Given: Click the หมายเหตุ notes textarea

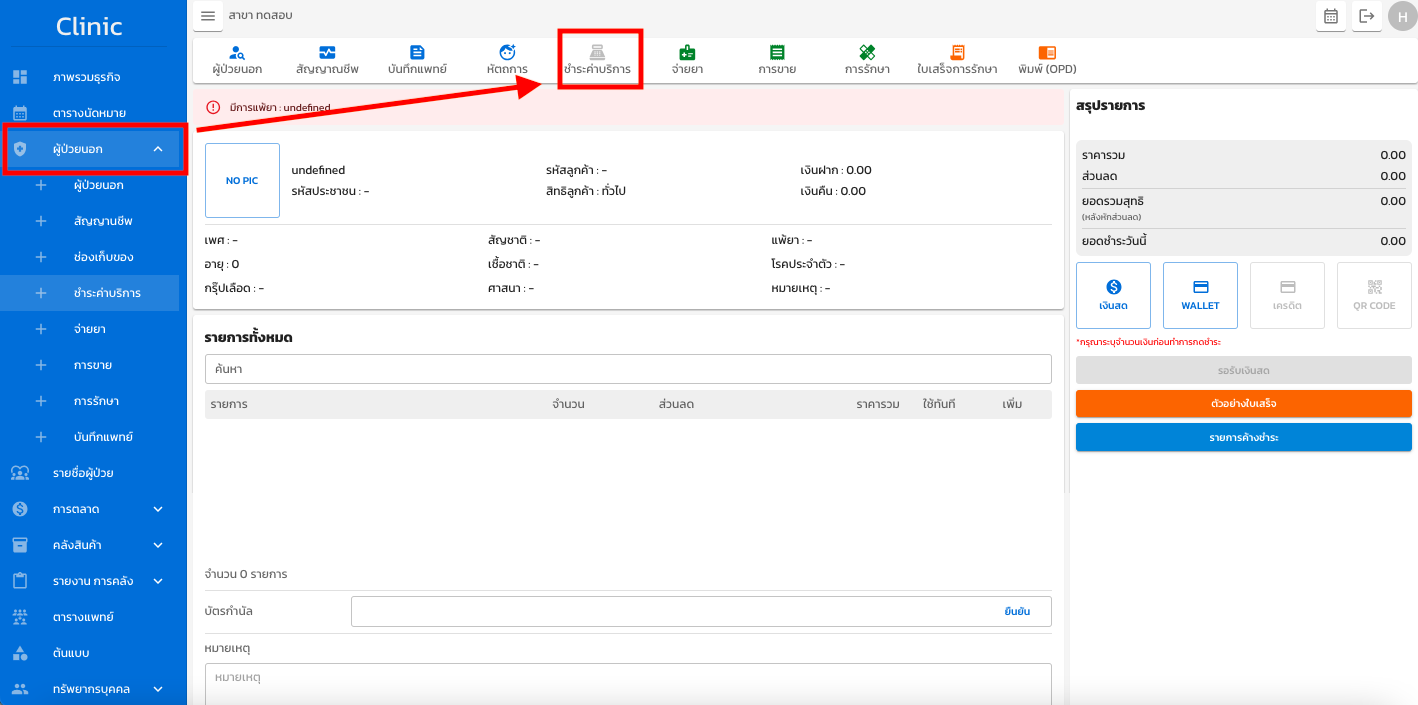Looking at the screenshot, I should [x=628, y=684].
